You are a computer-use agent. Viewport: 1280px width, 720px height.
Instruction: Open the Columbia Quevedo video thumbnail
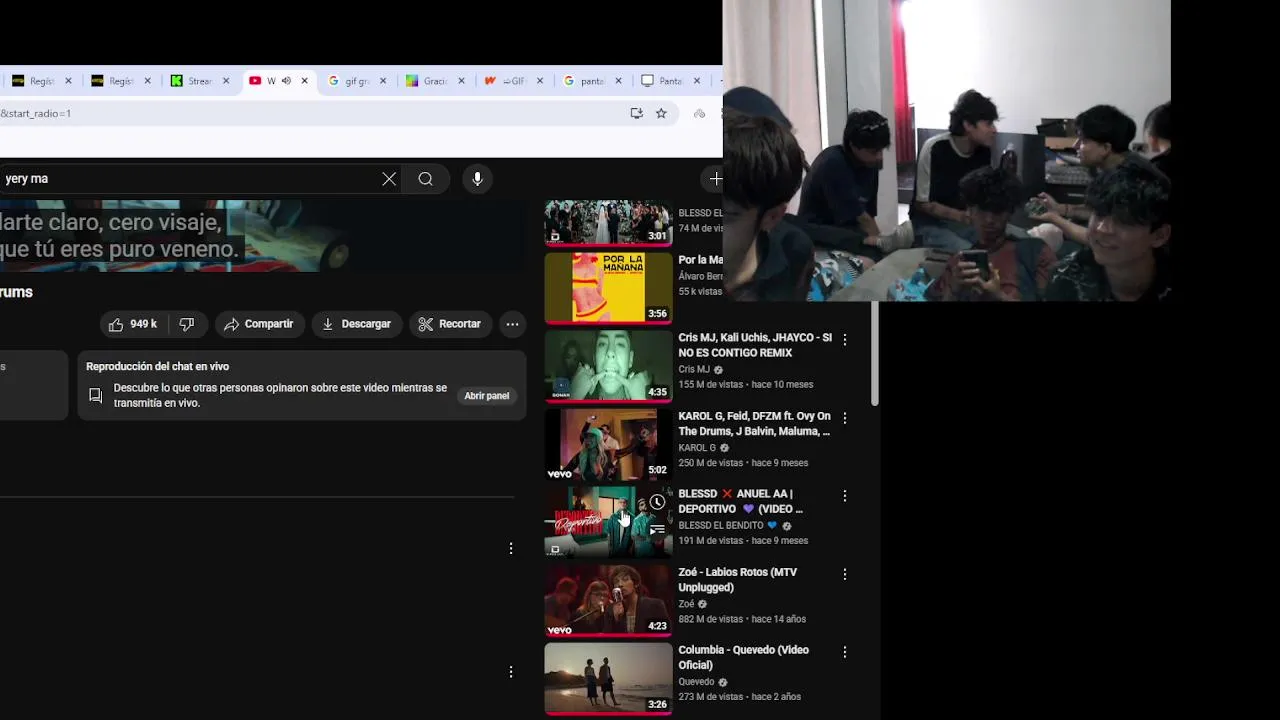click(608, 678)
